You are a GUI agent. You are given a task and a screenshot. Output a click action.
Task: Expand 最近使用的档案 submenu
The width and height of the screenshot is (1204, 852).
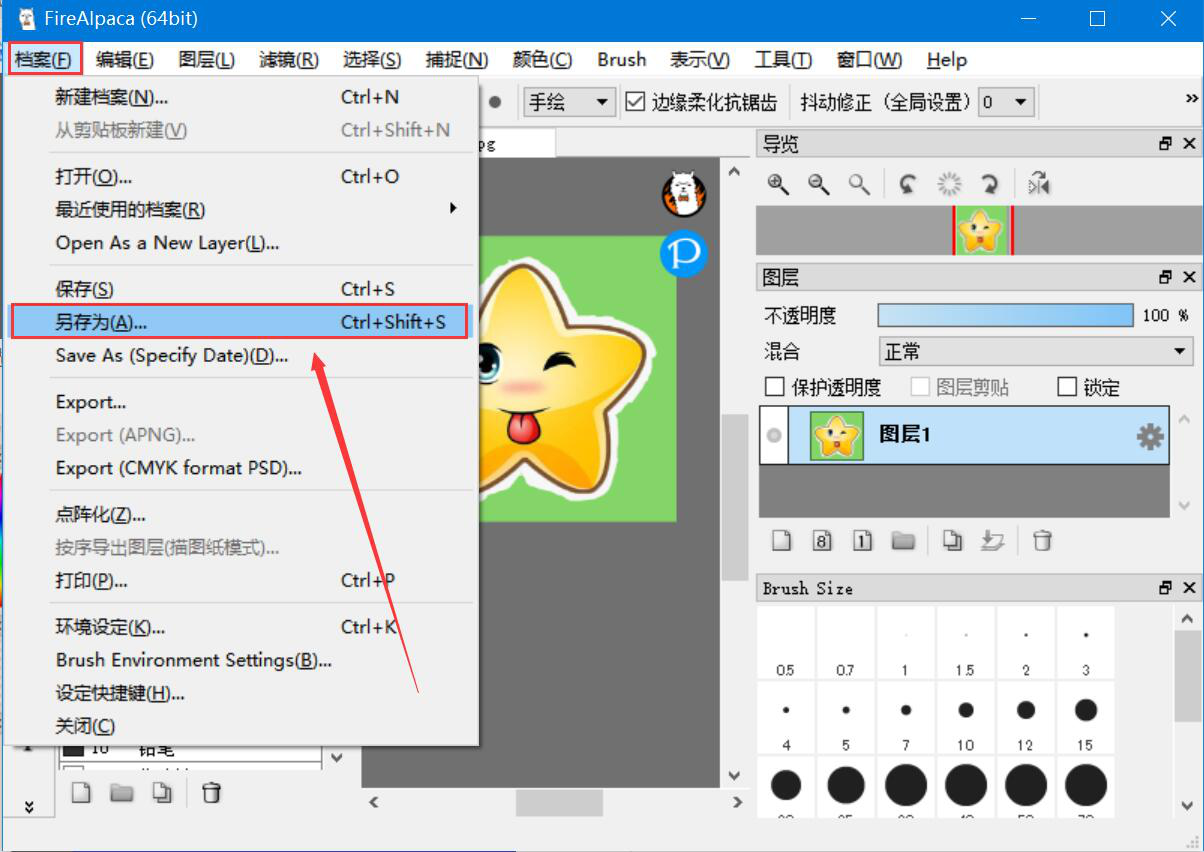click(x=241, y=209)
